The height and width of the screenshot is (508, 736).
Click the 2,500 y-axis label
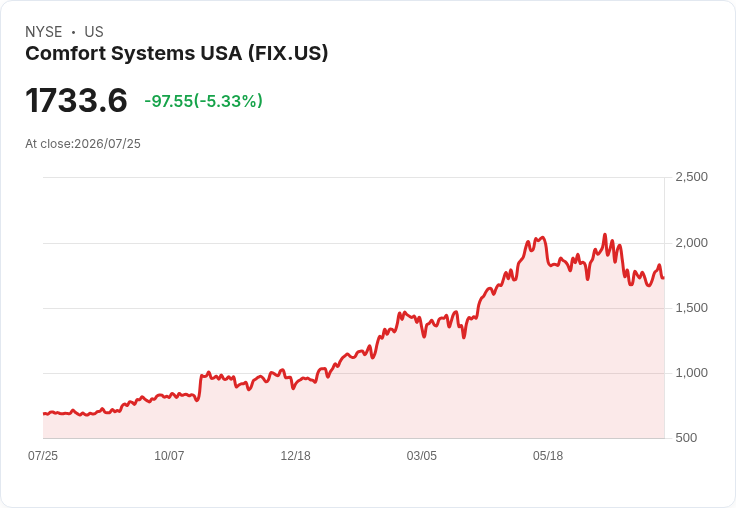(x=691, y=177)
